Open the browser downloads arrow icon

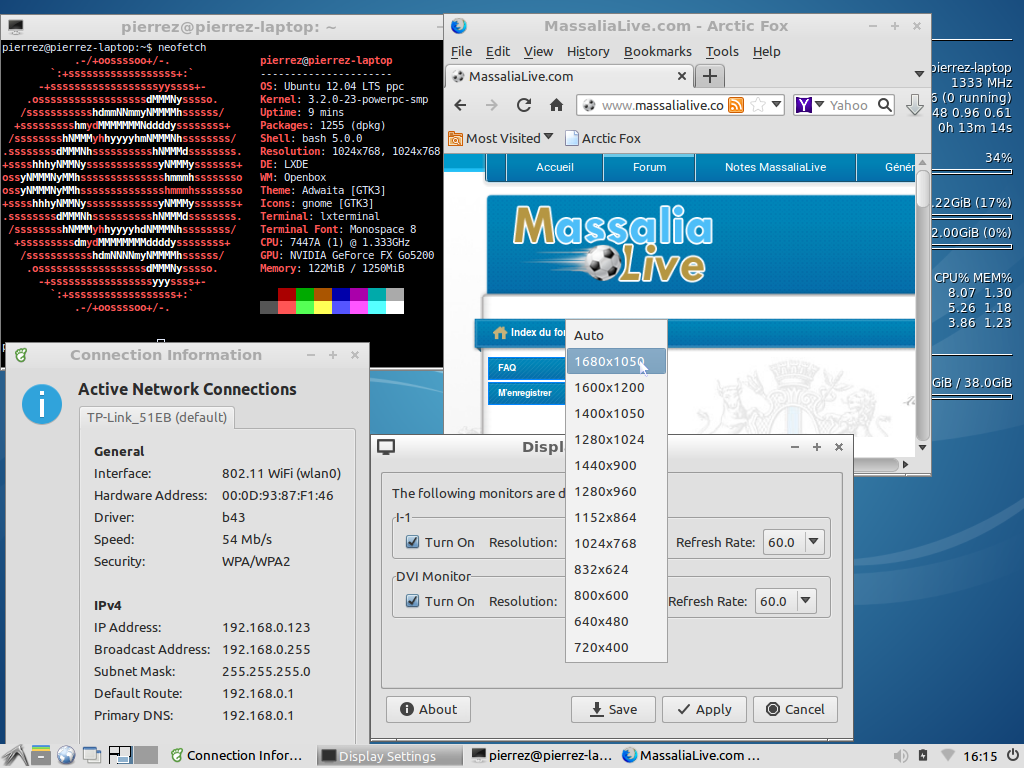914,105
